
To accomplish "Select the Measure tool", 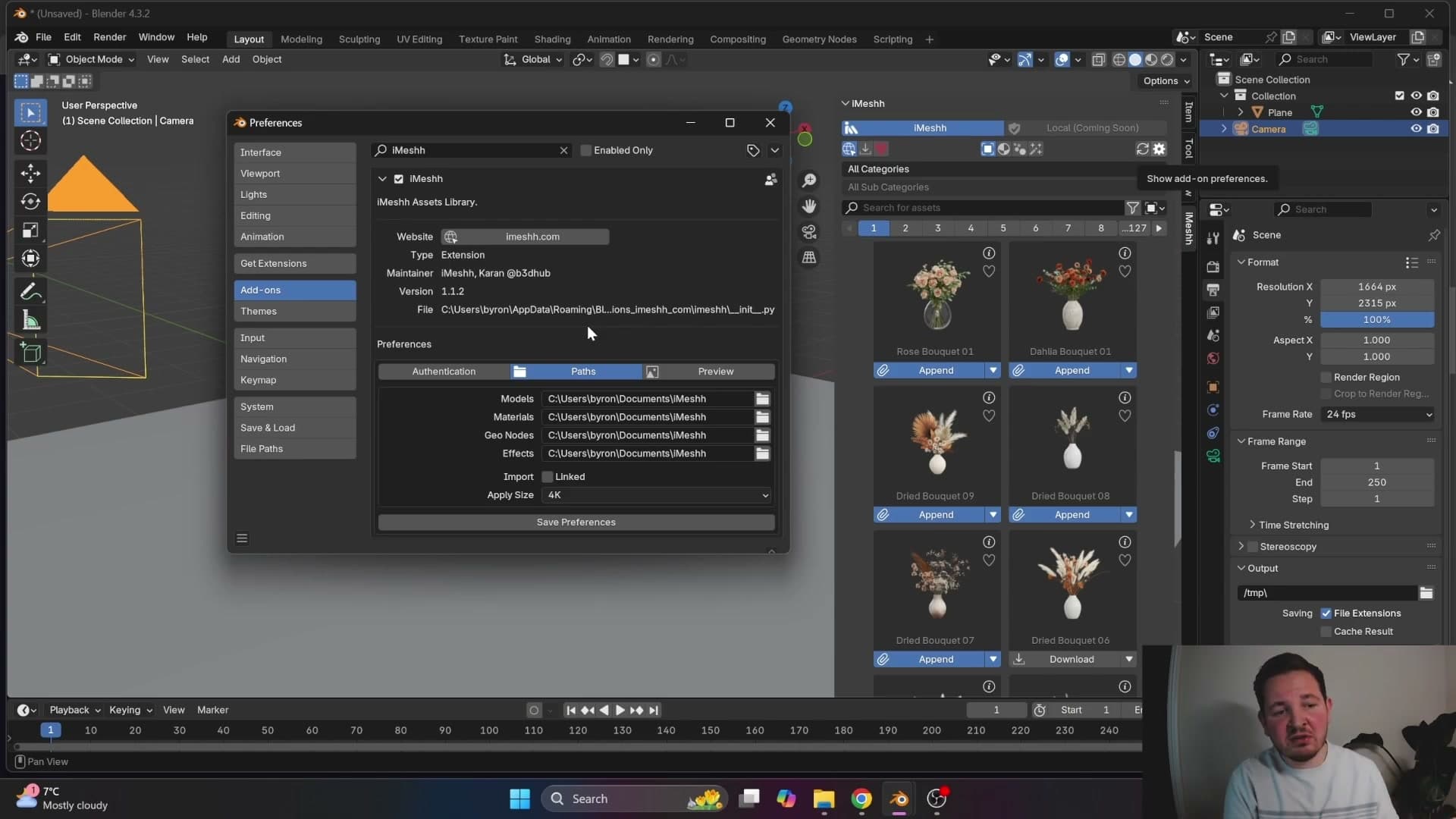I will (x=30, y=321).
